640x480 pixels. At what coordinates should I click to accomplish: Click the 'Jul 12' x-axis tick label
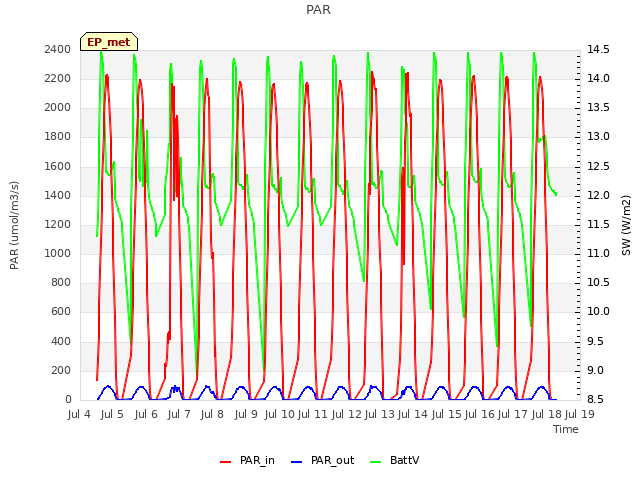pos(346,414)
